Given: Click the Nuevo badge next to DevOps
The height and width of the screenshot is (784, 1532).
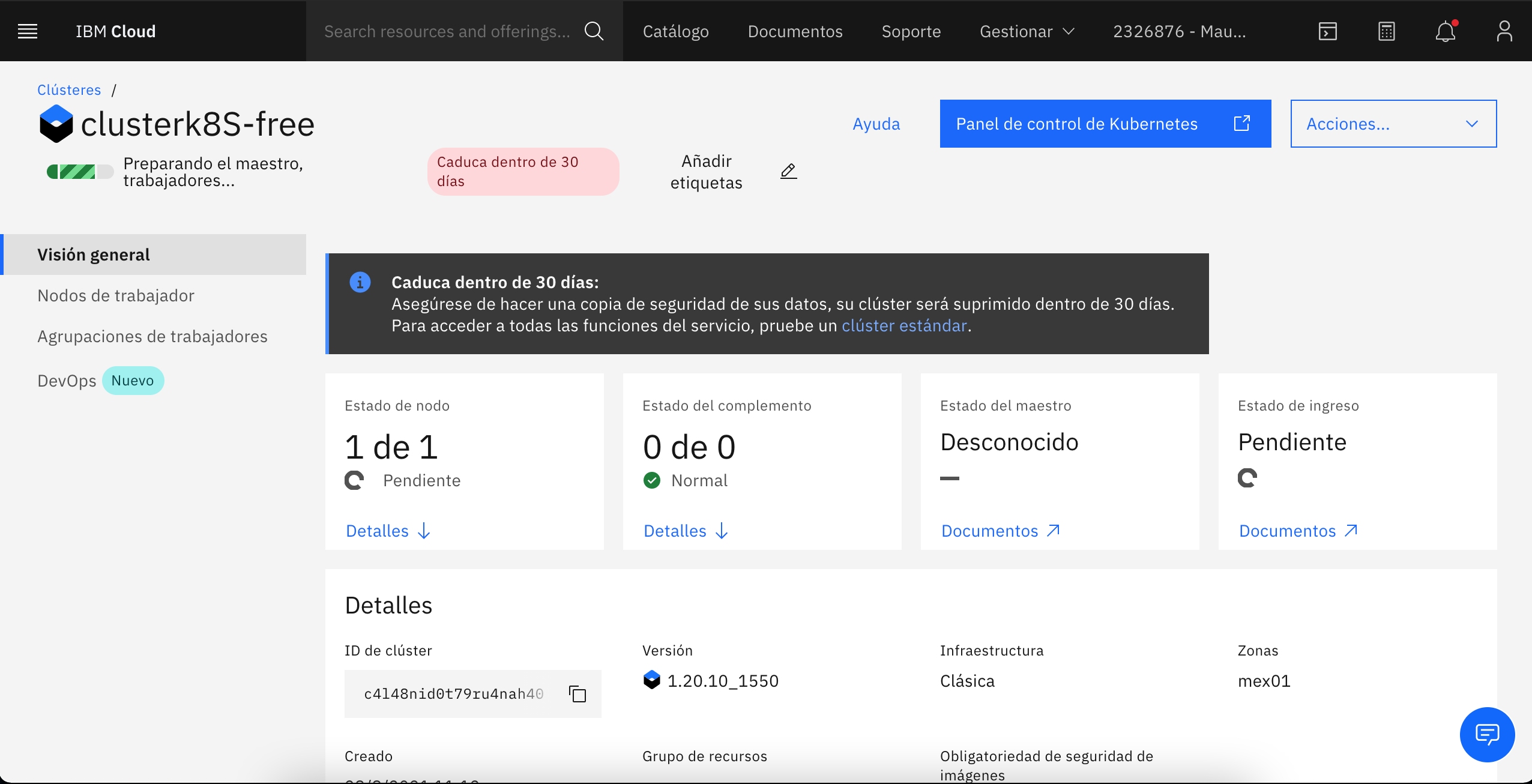Looking at the screenshot, I should pos(133,381).
